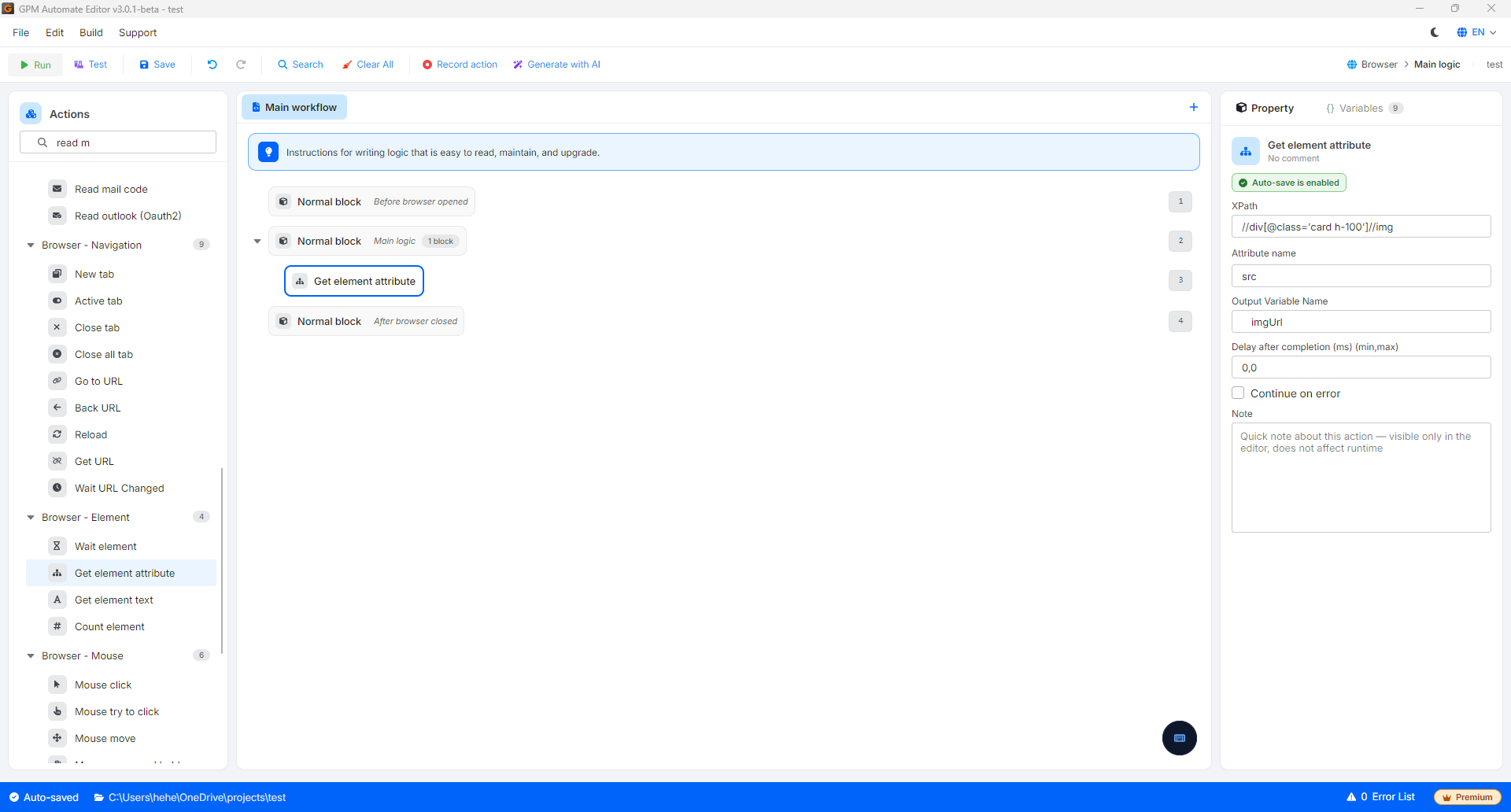Click the undo arrow icon in toolbar
Viewport: 1511px width, 812px height.
pyautogui.click(x=212, y=65)
